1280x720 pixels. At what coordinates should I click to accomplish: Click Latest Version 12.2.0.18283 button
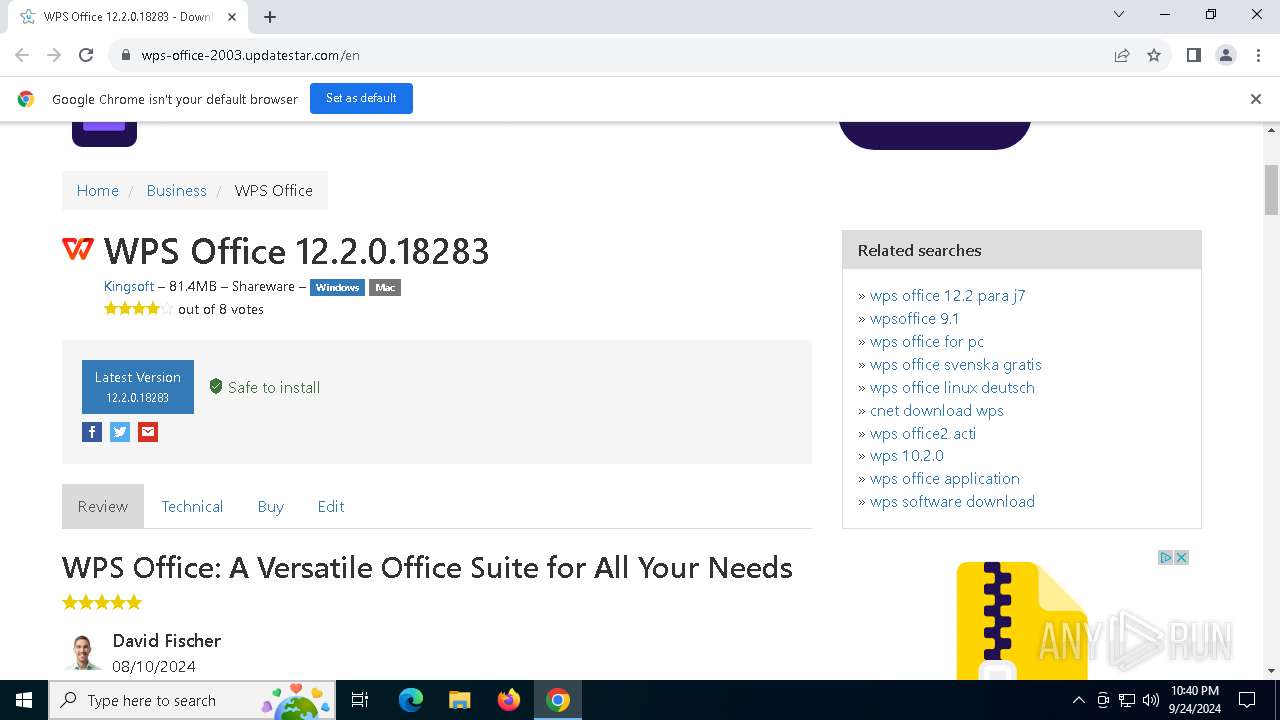click(138, 387)
